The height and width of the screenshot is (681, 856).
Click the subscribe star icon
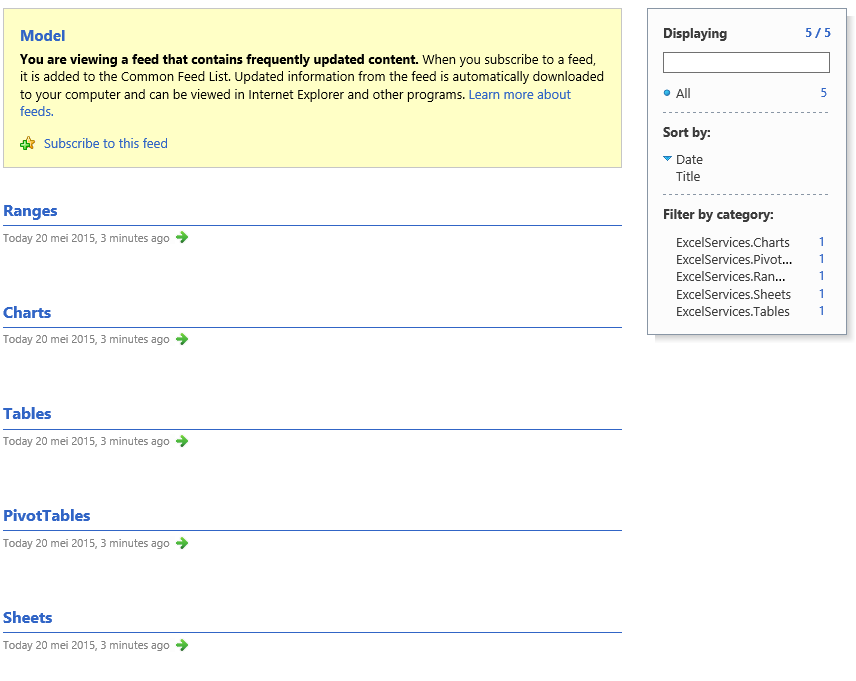click(27, 144)
